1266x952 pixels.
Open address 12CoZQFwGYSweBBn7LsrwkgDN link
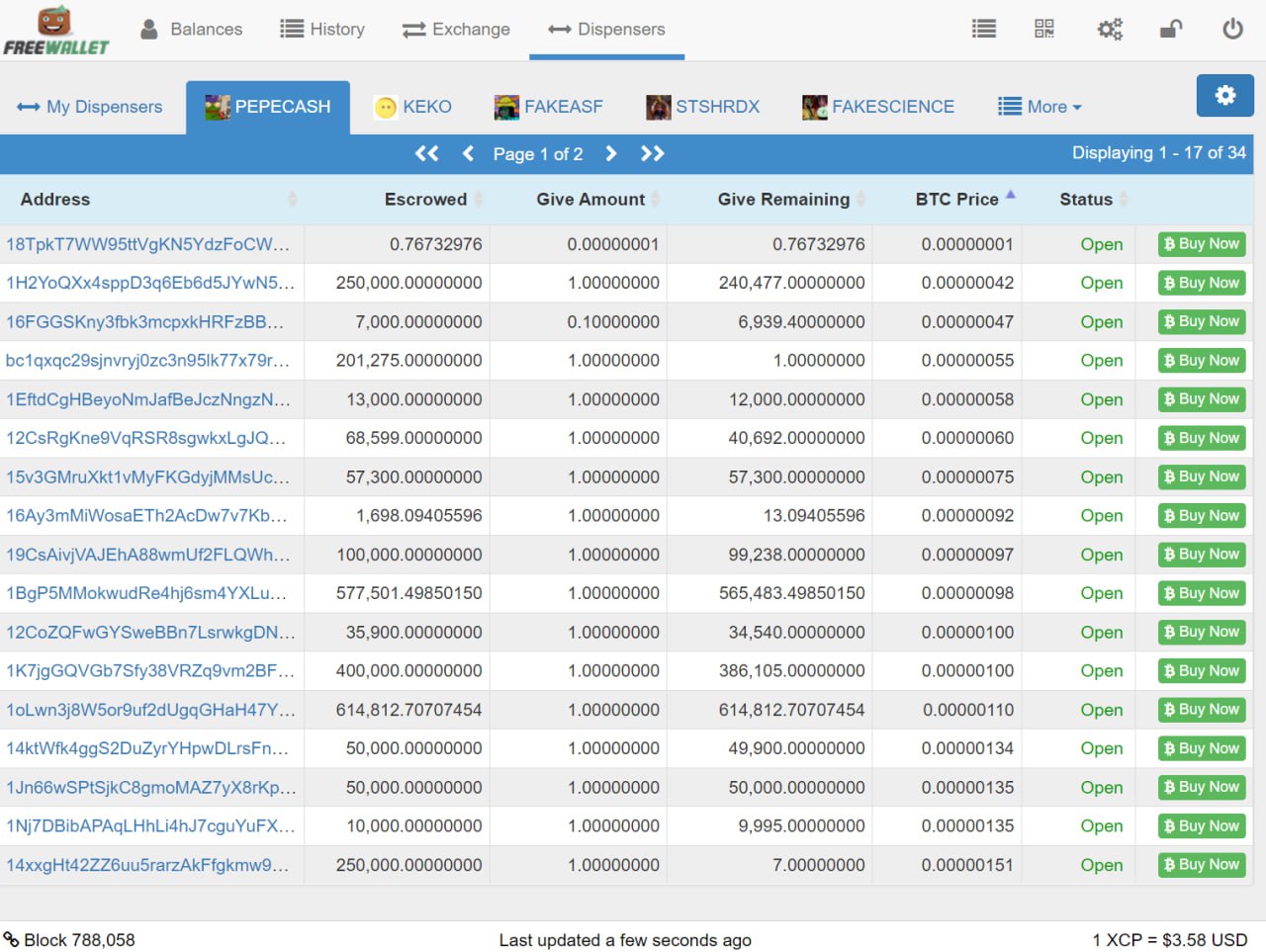click(150, 633)
